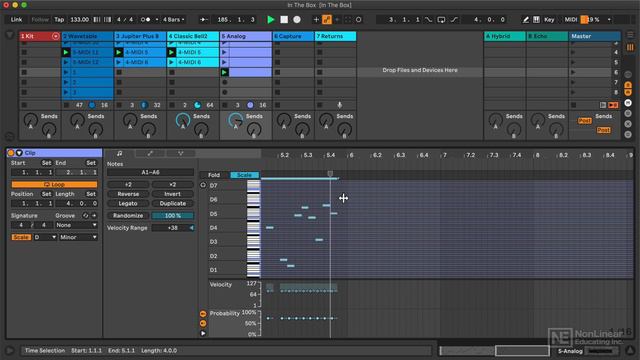Toggle the Metronome button
This screenshot has width=640, height=360.
pyautogui.click(x=146, y=19)
